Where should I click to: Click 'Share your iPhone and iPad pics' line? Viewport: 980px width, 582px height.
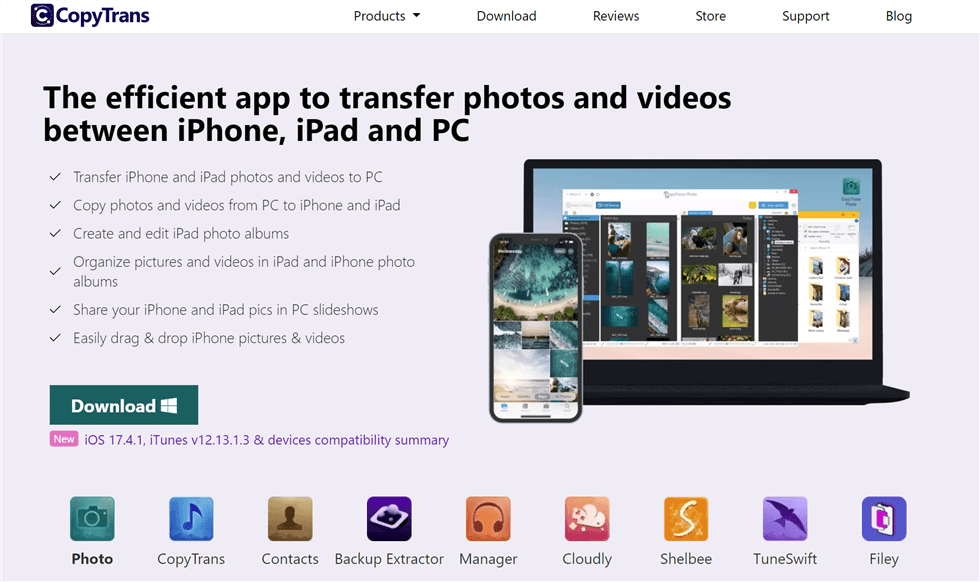226,309
